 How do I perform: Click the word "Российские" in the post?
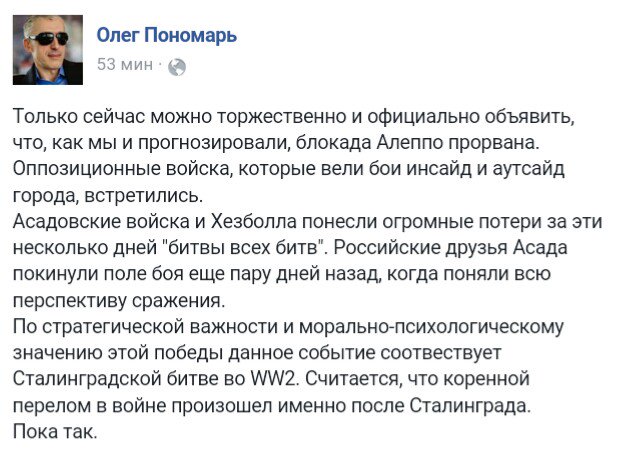[x=387, y=248]
